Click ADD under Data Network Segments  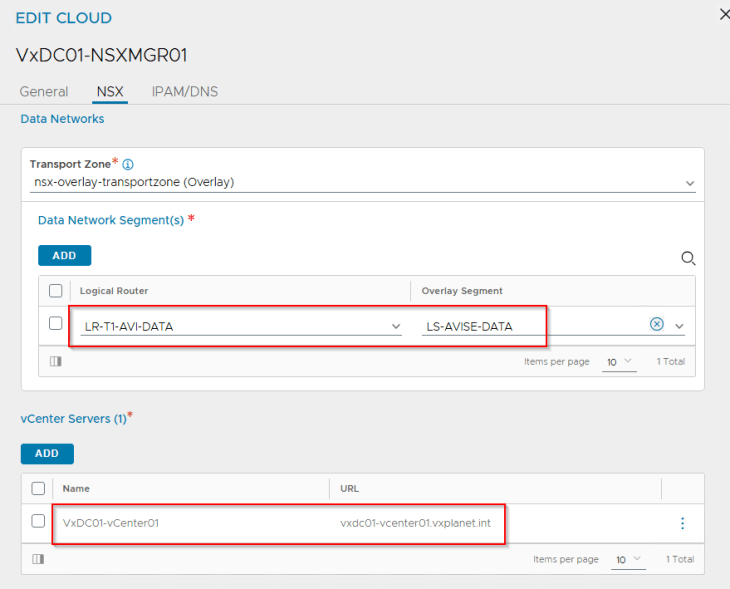(x=64, y=256)
